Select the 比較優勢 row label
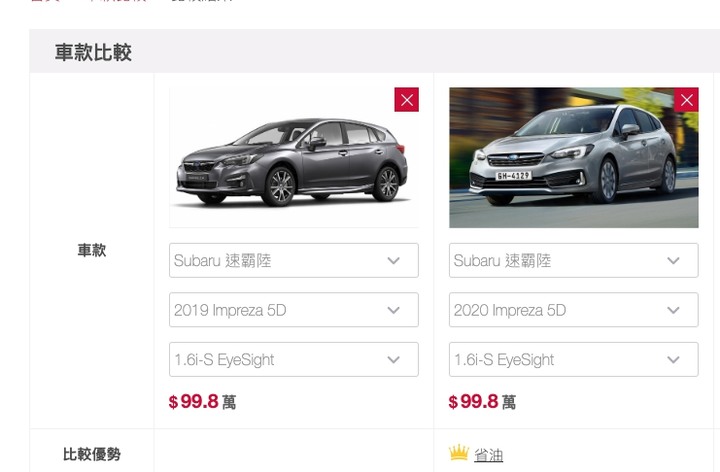The height and width of the screenshot is (472, 720). click(x=92, y=454)
